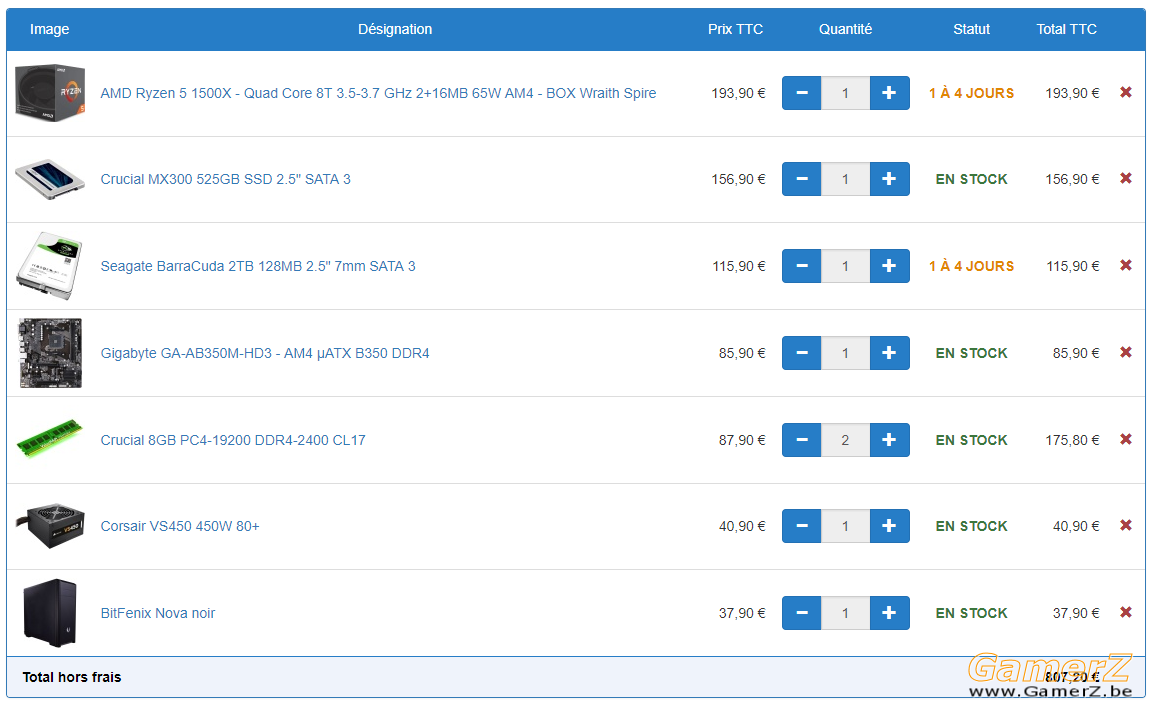This screenshot has height=707, width=1153.
Task: Click the Total hors frais label
Action: 72,678
